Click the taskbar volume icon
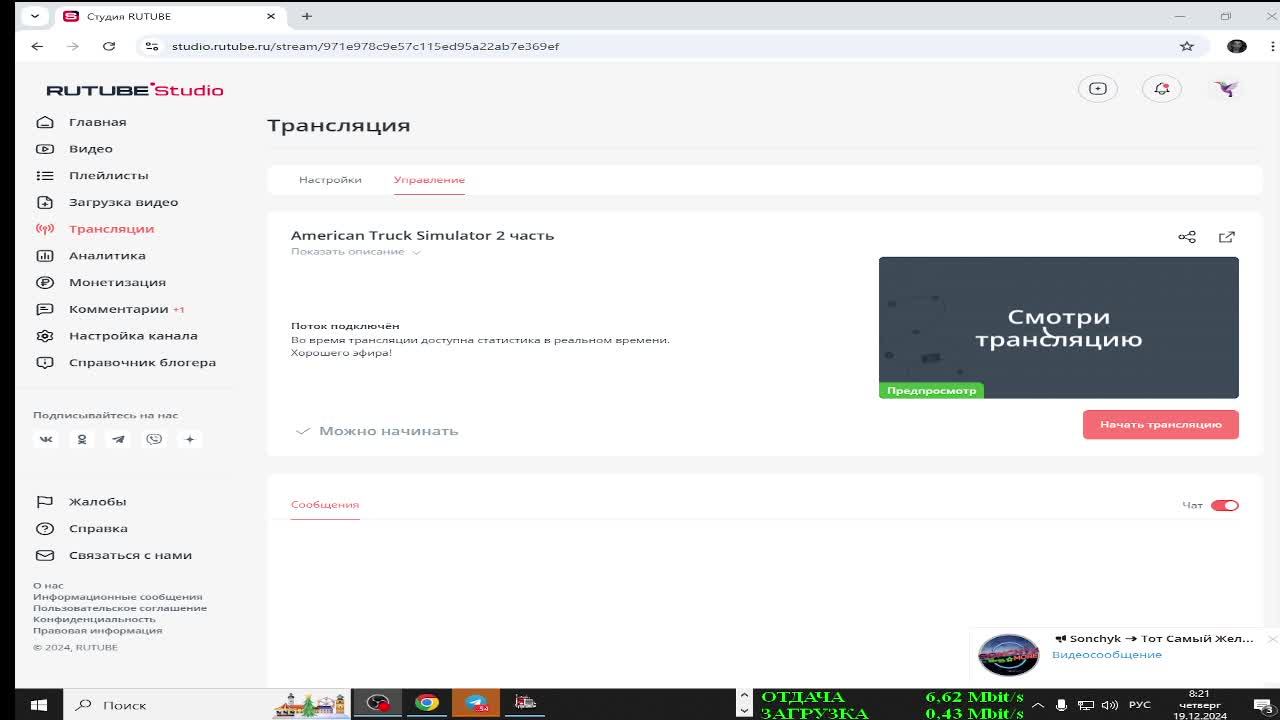 (1109, 705)
